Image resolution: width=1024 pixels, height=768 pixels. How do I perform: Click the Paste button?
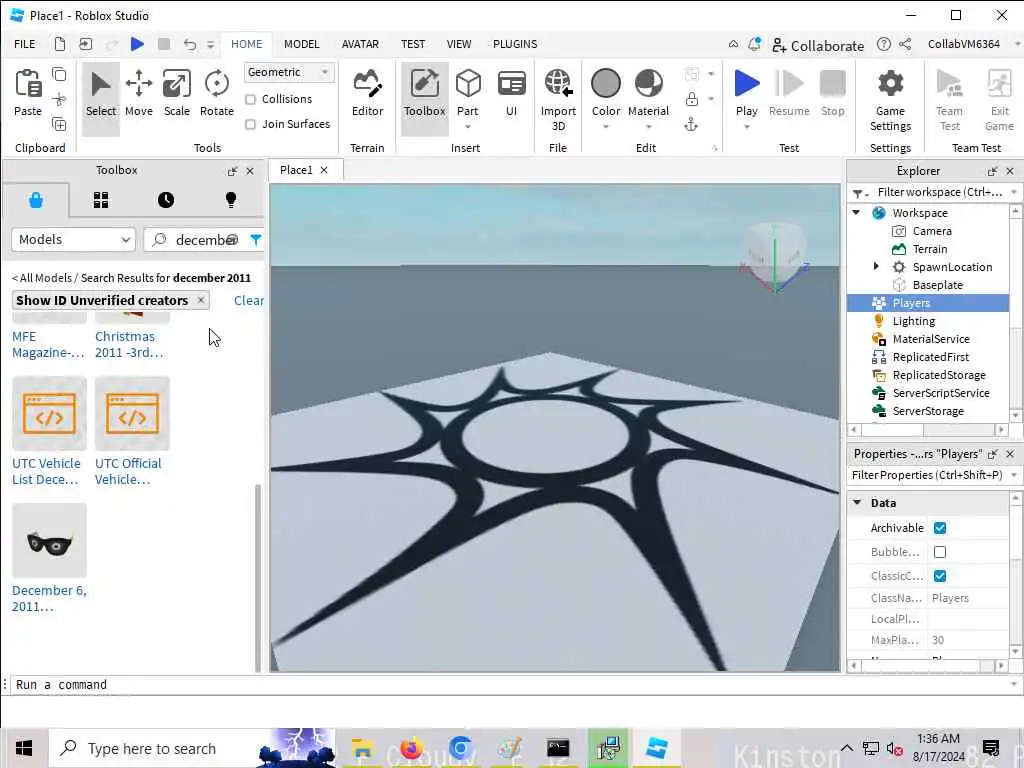pyautogui.click(x=27, y=93)
